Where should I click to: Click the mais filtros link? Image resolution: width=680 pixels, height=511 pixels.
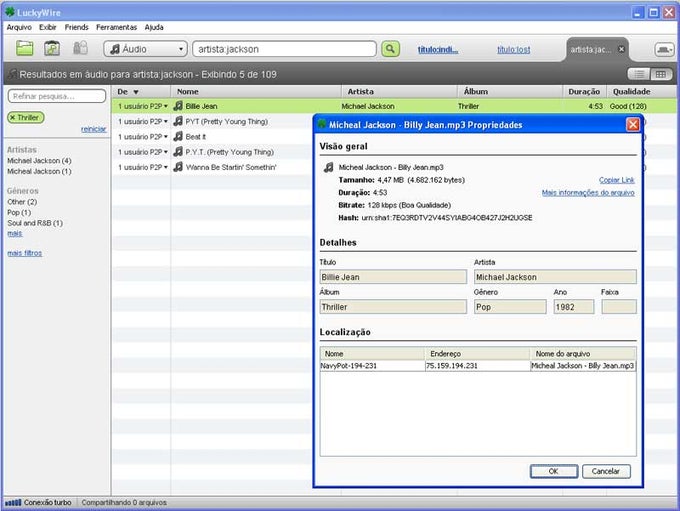(25, 253)
